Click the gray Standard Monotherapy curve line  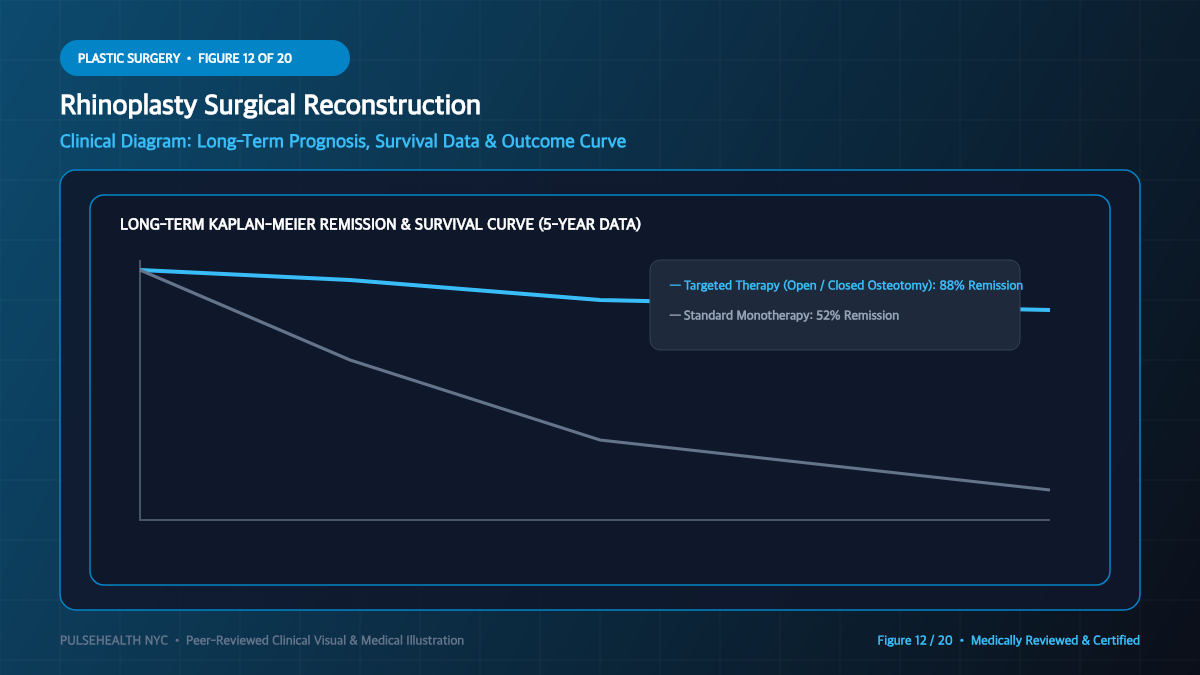point(475,400)
